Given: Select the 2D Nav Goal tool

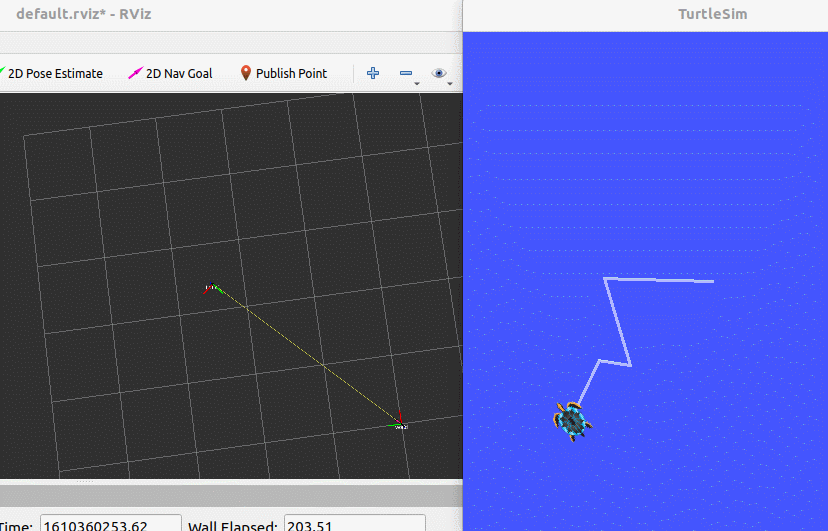Looking at the screenshot, I should 170,73.
